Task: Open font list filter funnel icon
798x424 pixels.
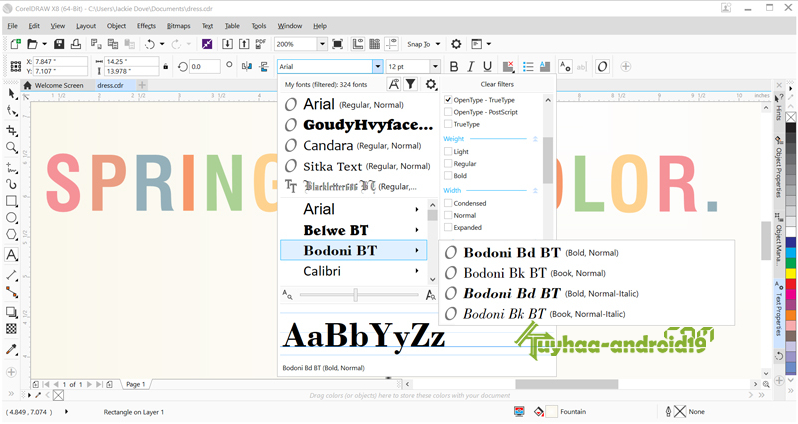Action: click(x=410, y=84)
